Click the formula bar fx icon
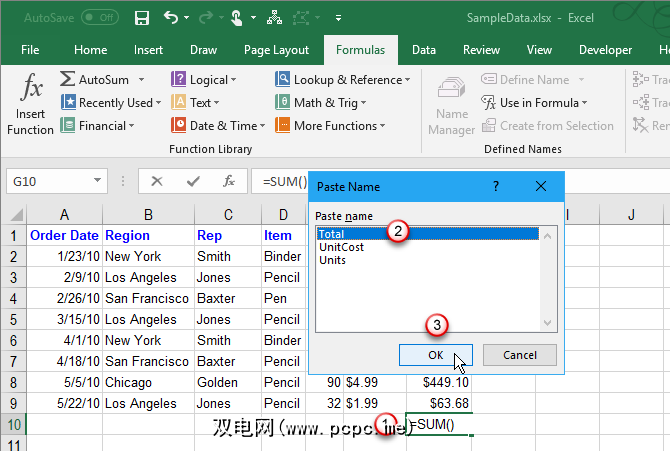The height and width of the screenshot is (451, 670). click(229, 181)
